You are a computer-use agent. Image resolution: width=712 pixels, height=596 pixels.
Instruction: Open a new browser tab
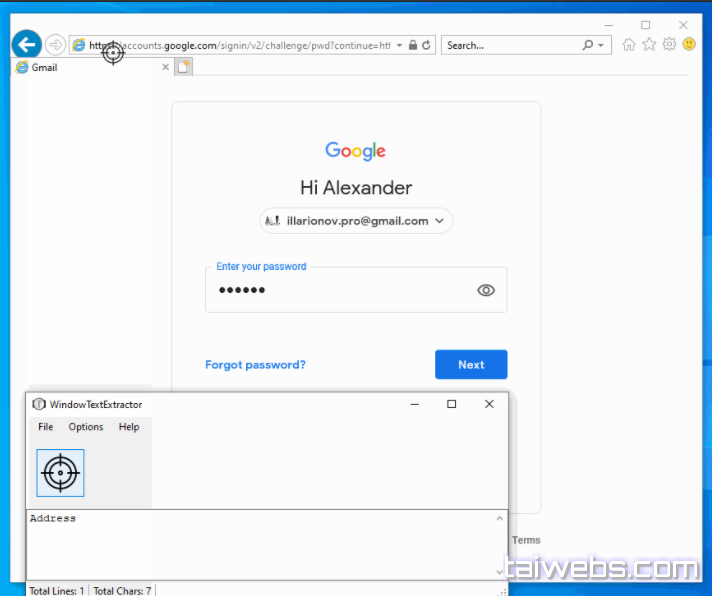coord(183,67)
